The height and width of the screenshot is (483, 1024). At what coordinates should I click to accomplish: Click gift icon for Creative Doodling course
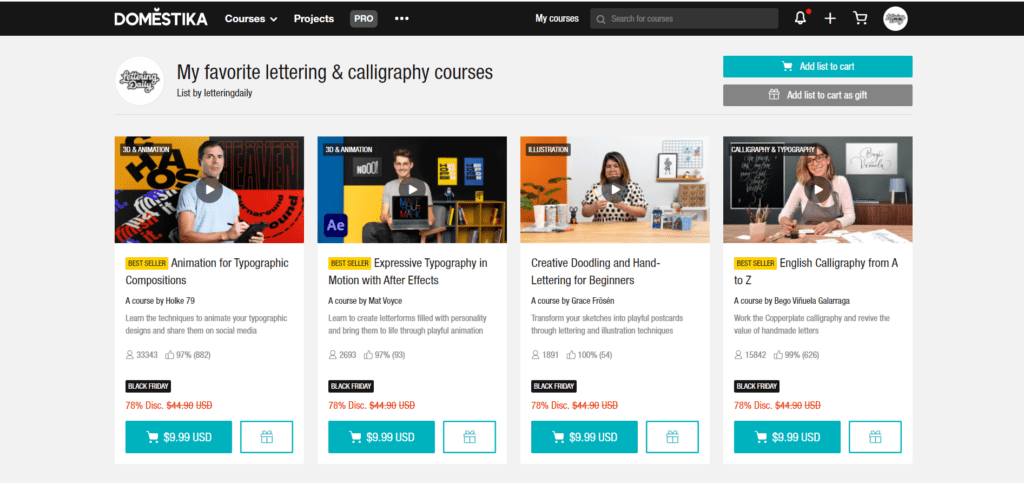673,437
